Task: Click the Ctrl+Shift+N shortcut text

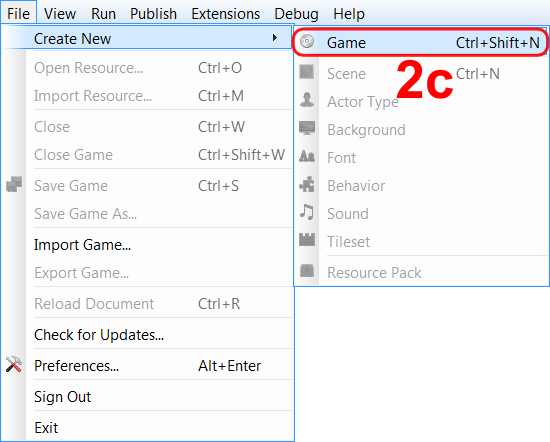Action: [x=497, y=43]
